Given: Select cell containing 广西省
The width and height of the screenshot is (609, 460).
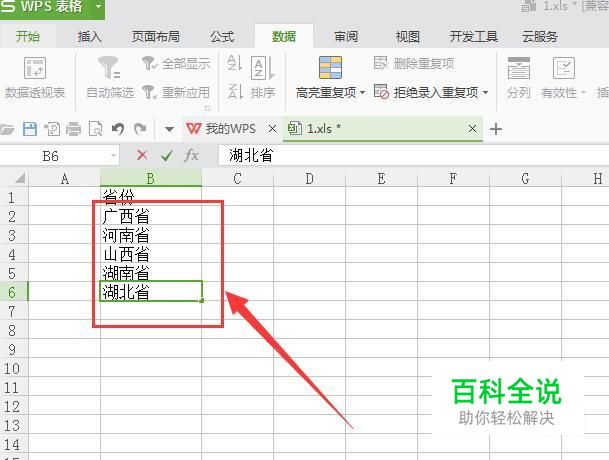Looking at the screenshot, I should coord(151,216).
